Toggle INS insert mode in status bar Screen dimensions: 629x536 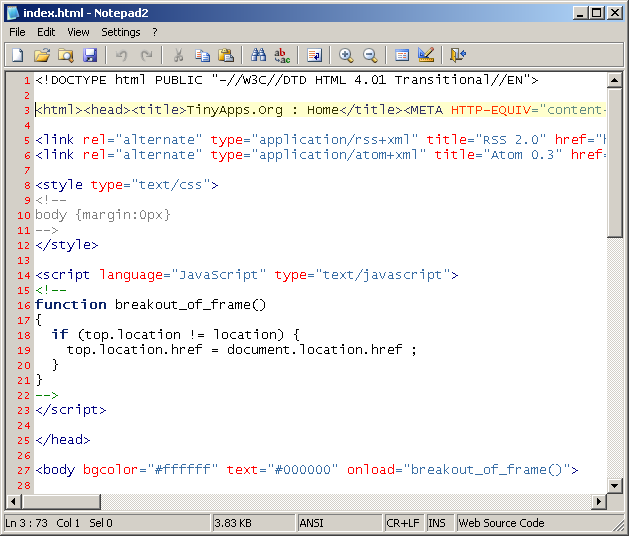pyautogui.click(x=437, y=523)
